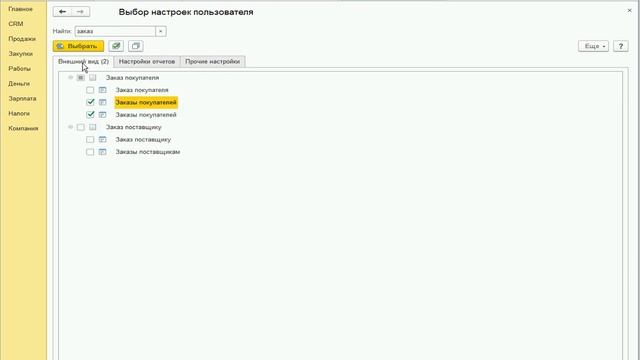Click form icon of highlighted Заказы покупателей
Viewport: 640px width, 360px height.
pos(102,102)
